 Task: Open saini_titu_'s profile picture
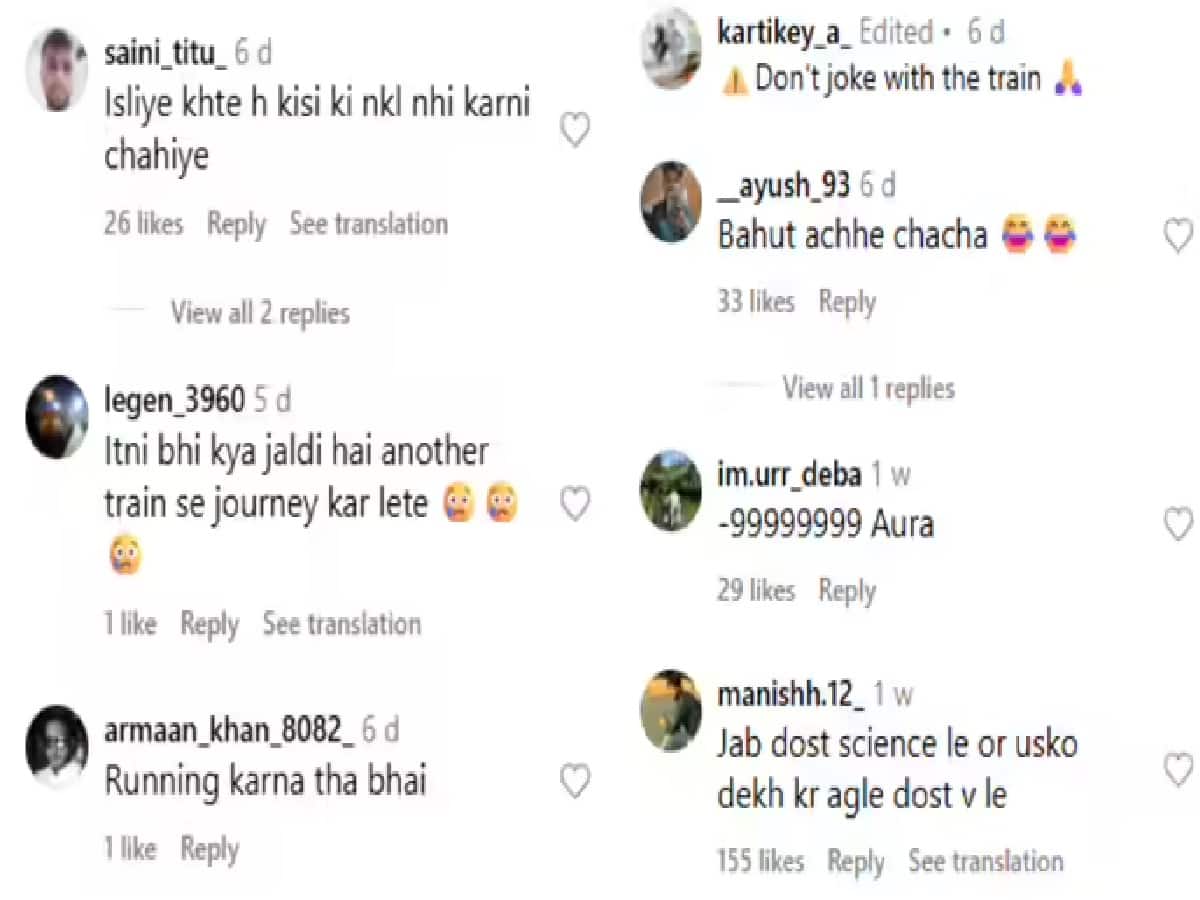pos(57,69)
